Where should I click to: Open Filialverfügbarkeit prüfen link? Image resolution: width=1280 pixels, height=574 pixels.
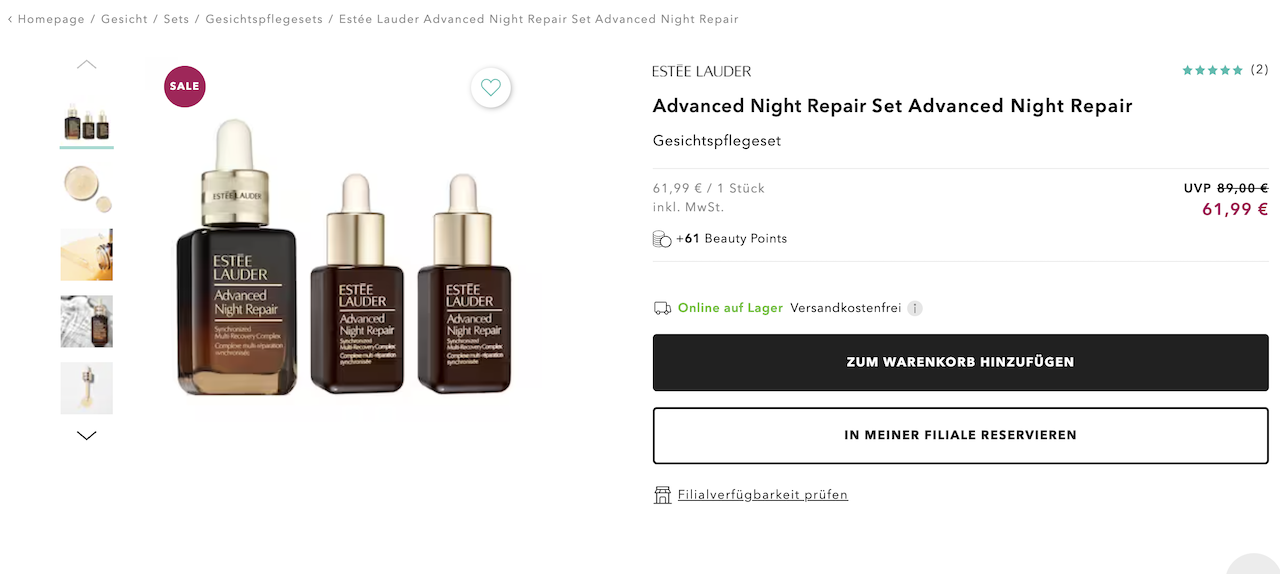point(762,495)
